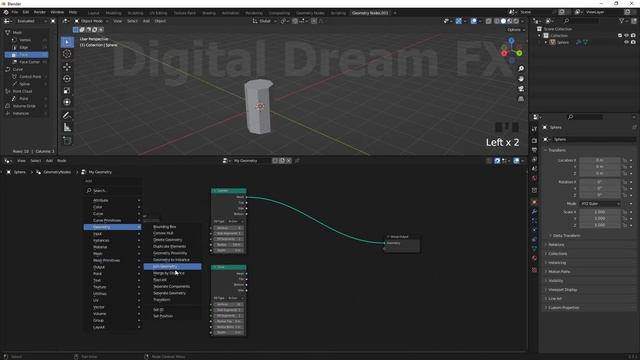
Task: Collapse the Collection in outliner
Action: click(x=540, y=36)
